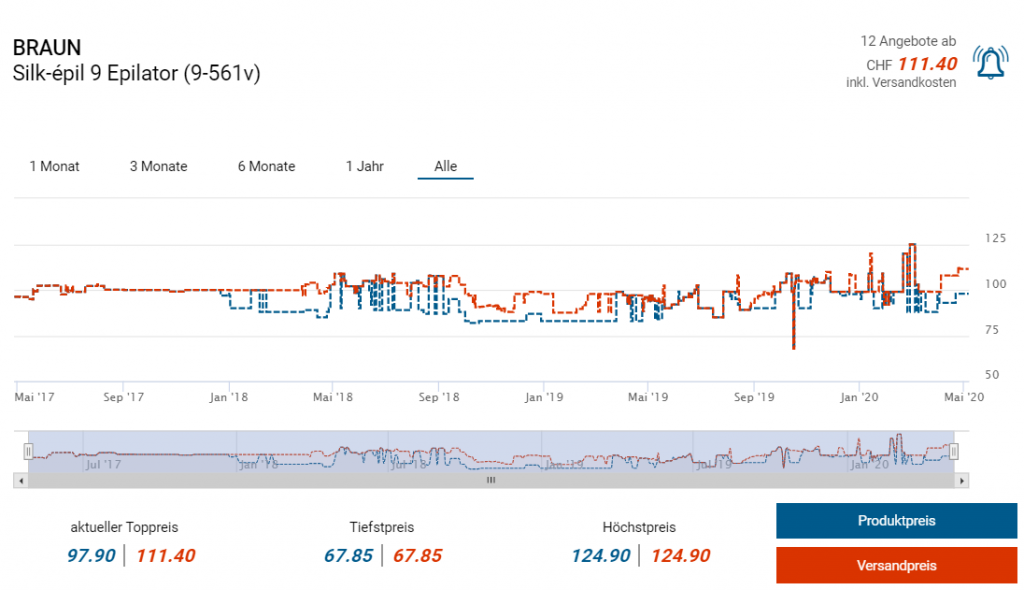
Task: Click the navigator scrollbar center grip
Action: point(491,480)
